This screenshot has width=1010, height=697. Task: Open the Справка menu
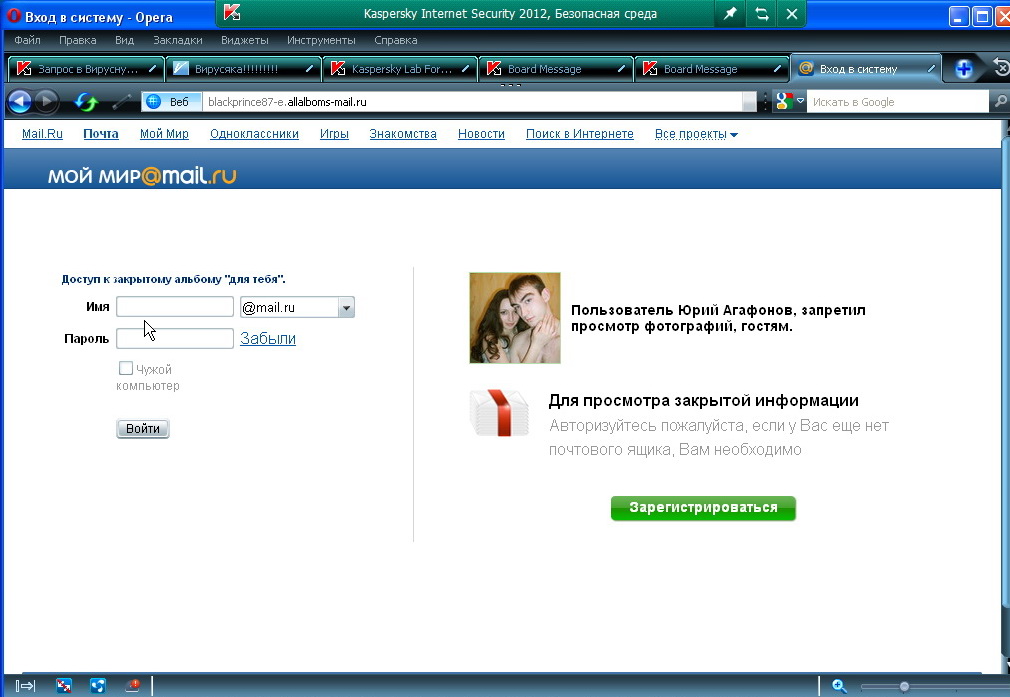[x=395, y=40]
